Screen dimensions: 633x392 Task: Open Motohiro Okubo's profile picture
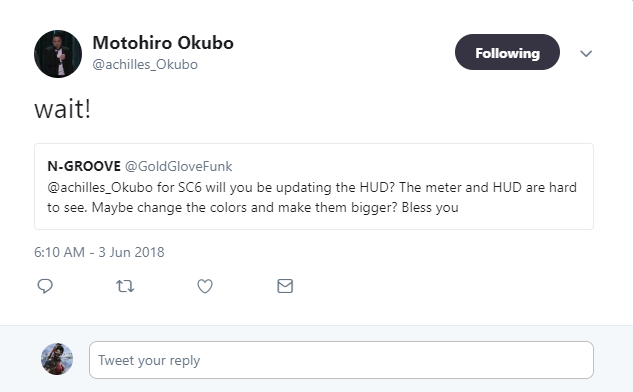[58, 54]
